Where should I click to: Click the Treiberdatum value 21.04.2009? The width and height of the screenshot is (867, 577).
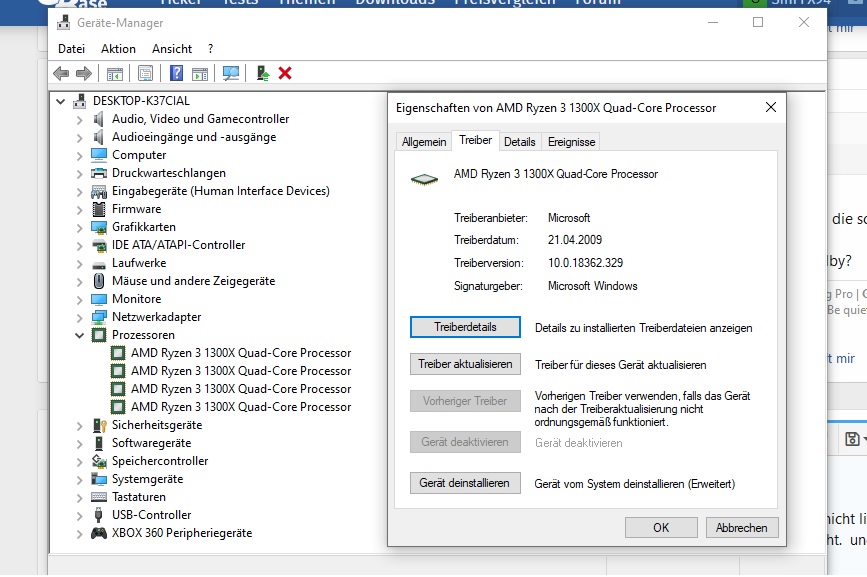click(x=574, y=240)
